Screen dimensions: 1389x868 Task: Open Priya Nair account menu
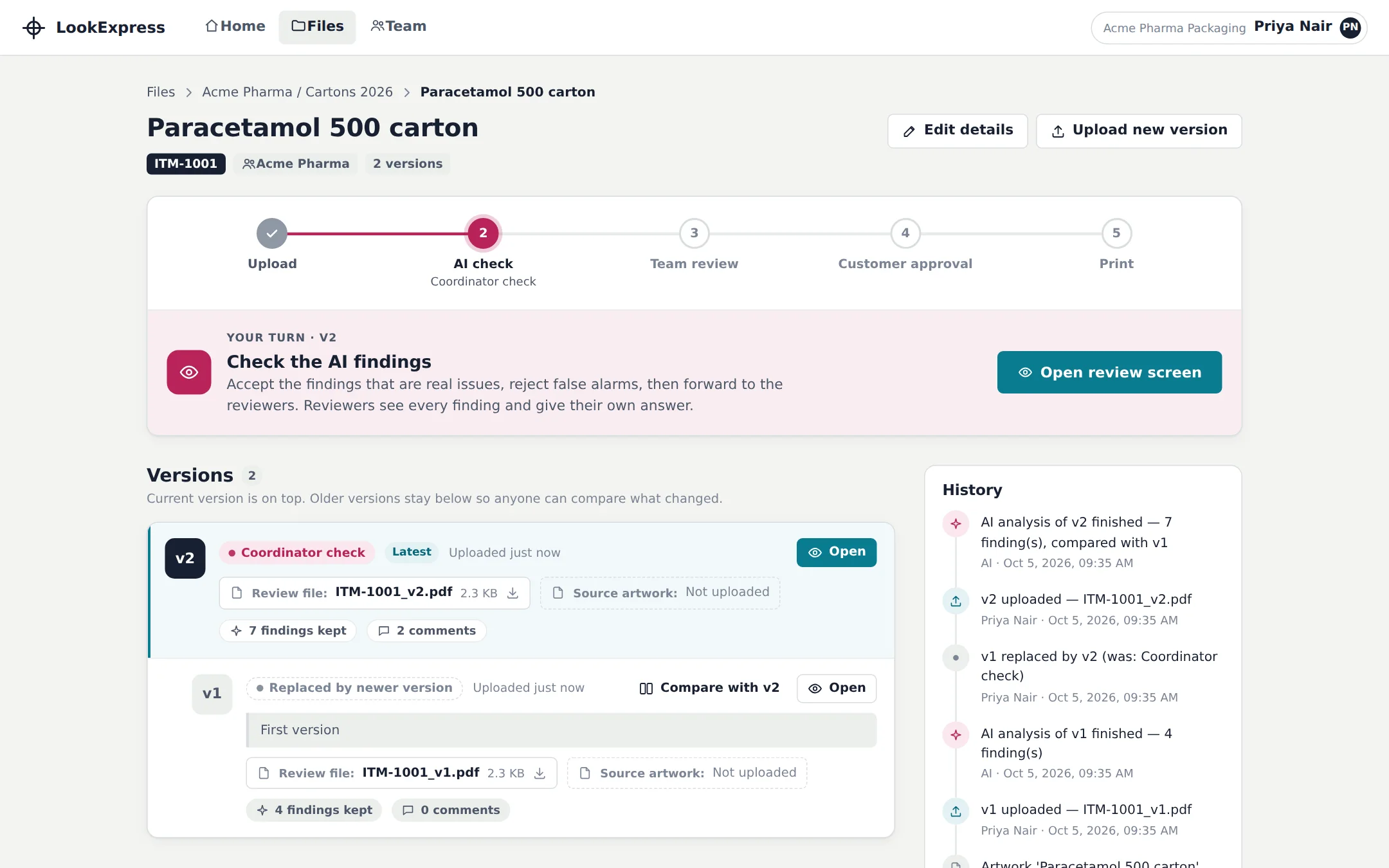point(1229,28)
